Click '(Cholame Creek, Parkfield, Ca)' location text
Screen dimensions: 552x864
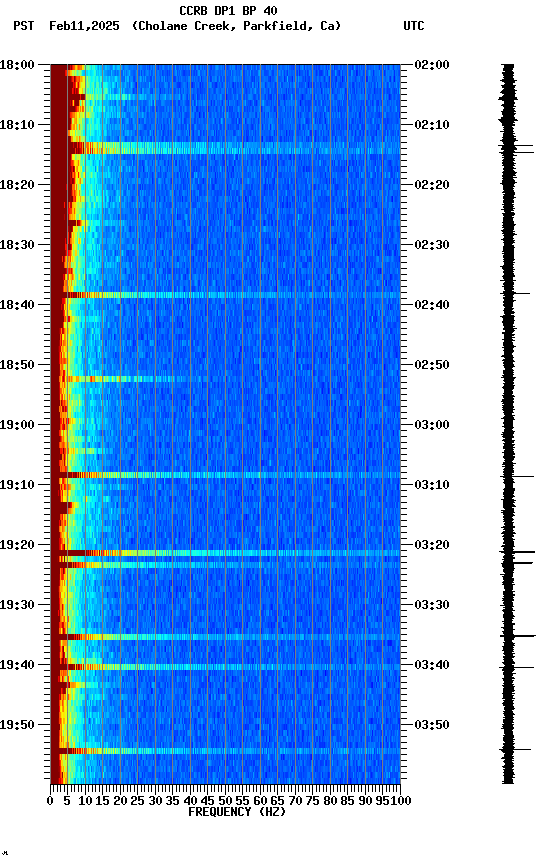point(236,26)
